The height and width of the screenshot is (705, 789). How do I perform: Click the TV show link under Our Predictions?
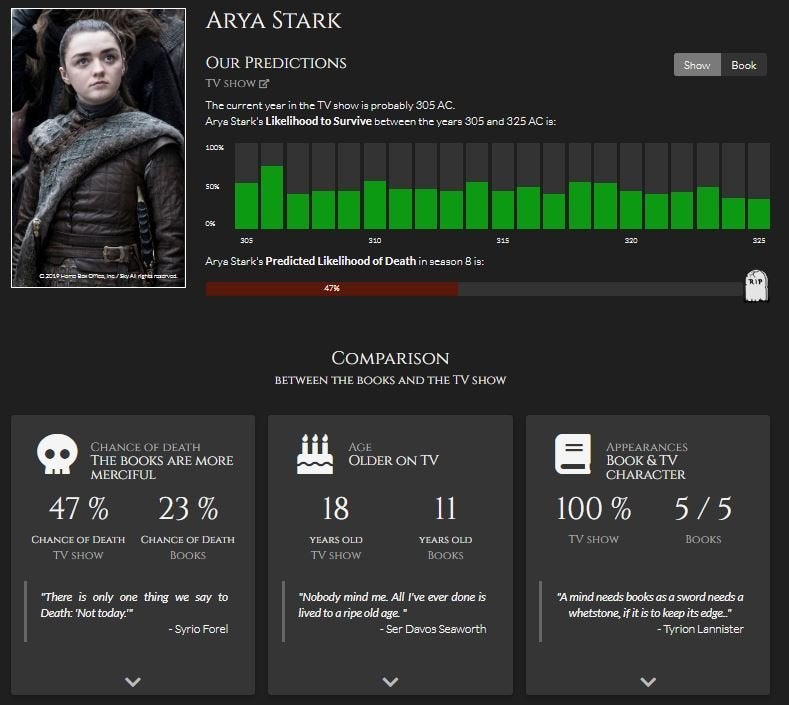230,84
